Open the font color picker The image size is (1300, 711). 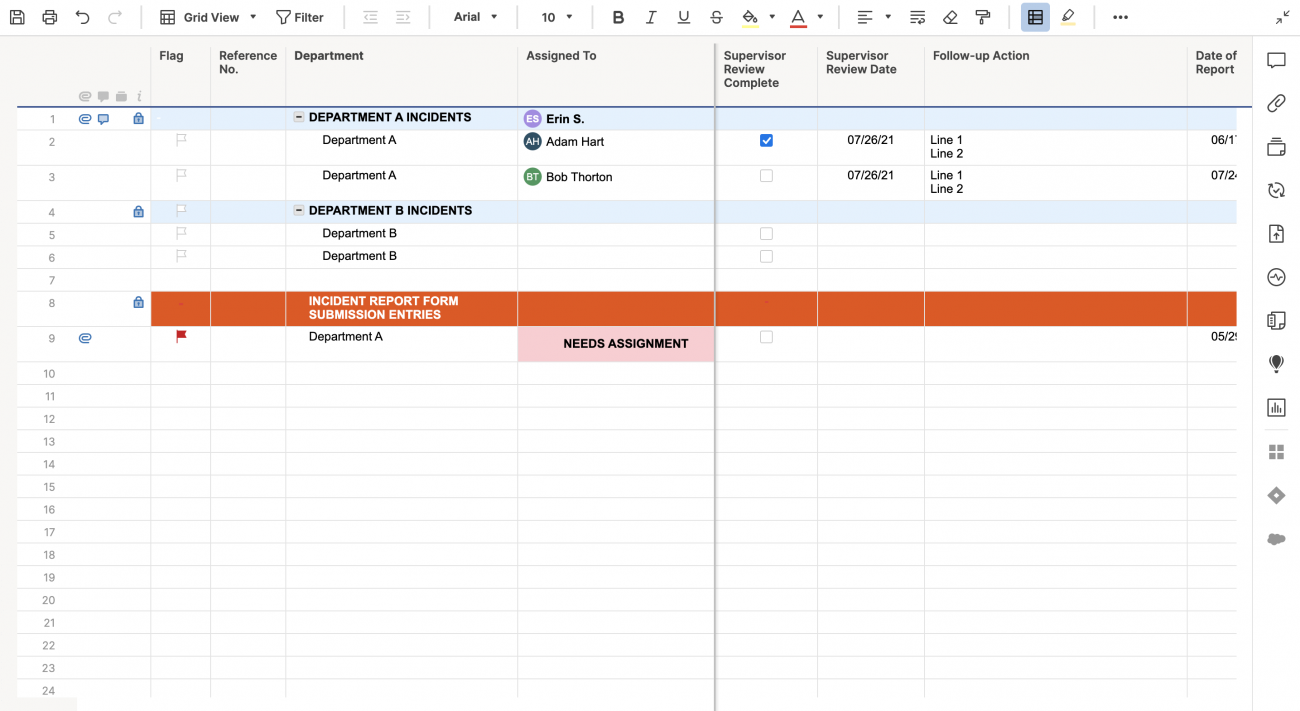(x=819, y=17)
